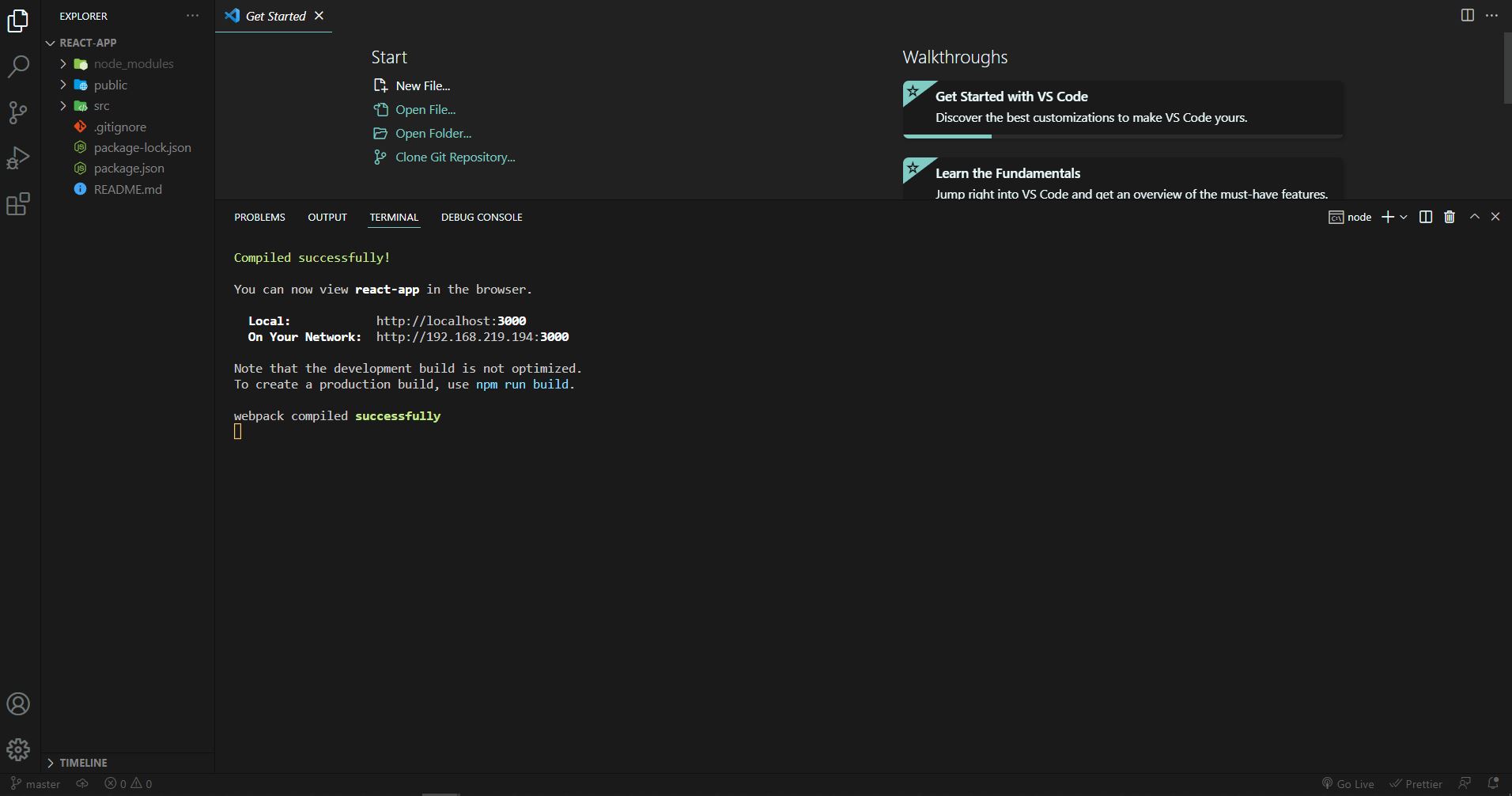Viewport: 1512px width, 796px height.
Task: Click the editor vertical scrollbar
Action: point(1507,68)
